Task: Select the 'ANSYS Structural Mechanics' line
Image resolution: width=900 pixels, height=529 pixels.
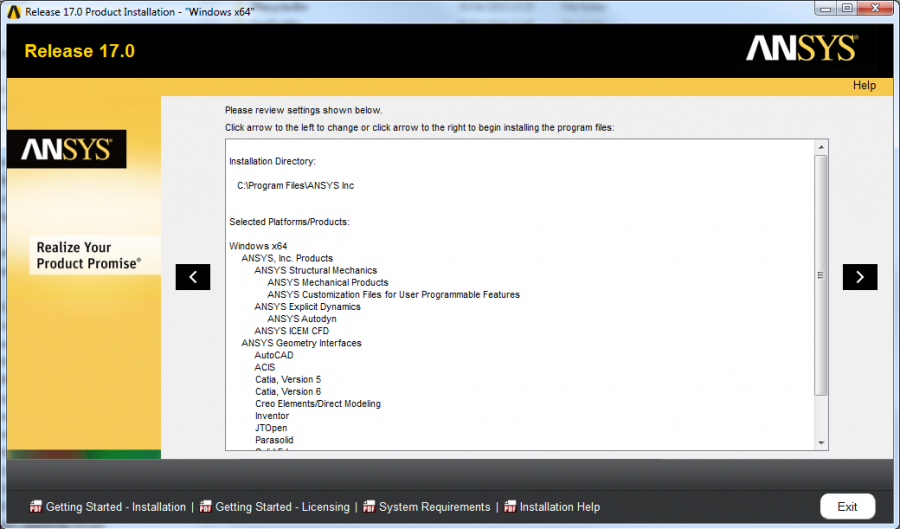Action: (316, 270)
